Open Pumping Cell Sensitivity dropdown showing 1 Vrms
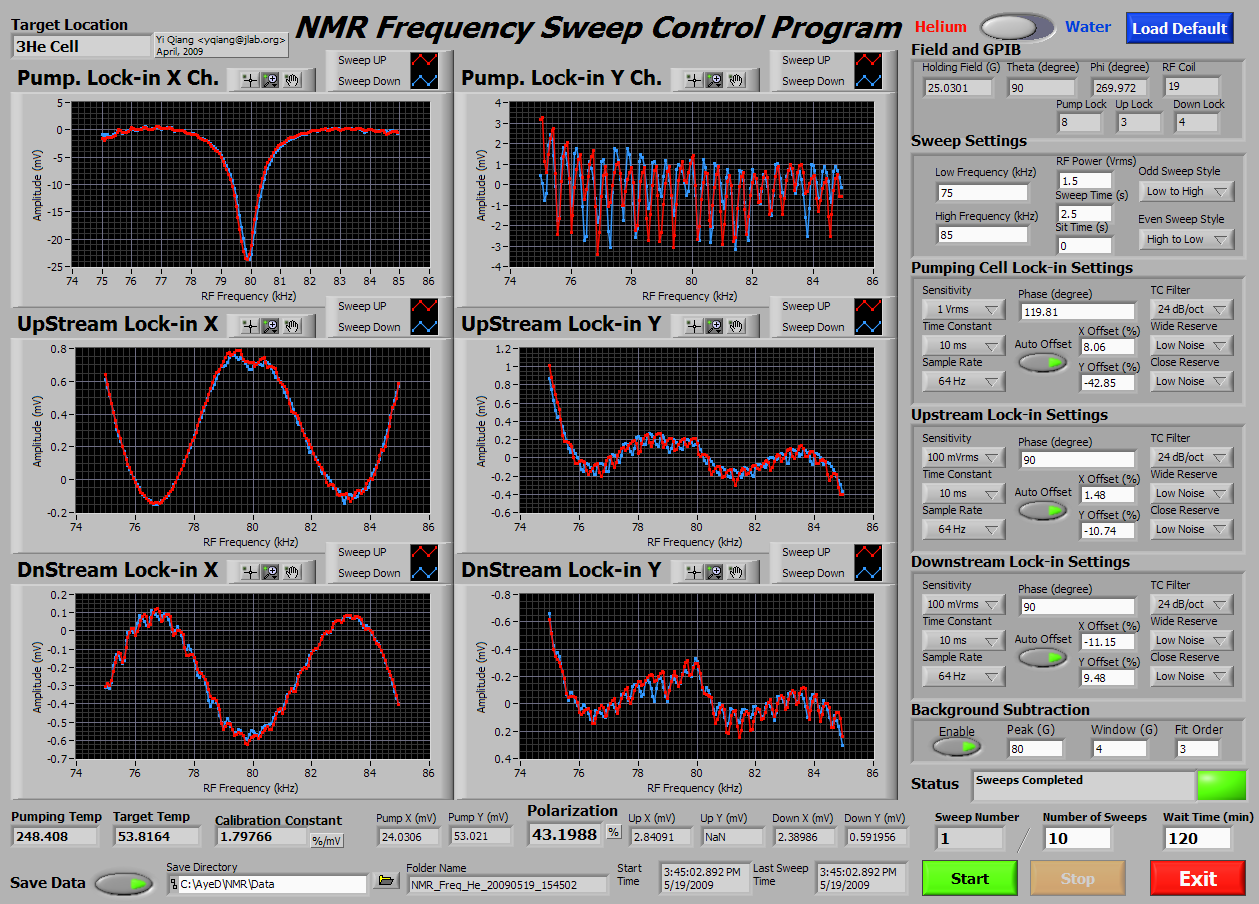1259x904 pixels. click(x=963, y=309)
